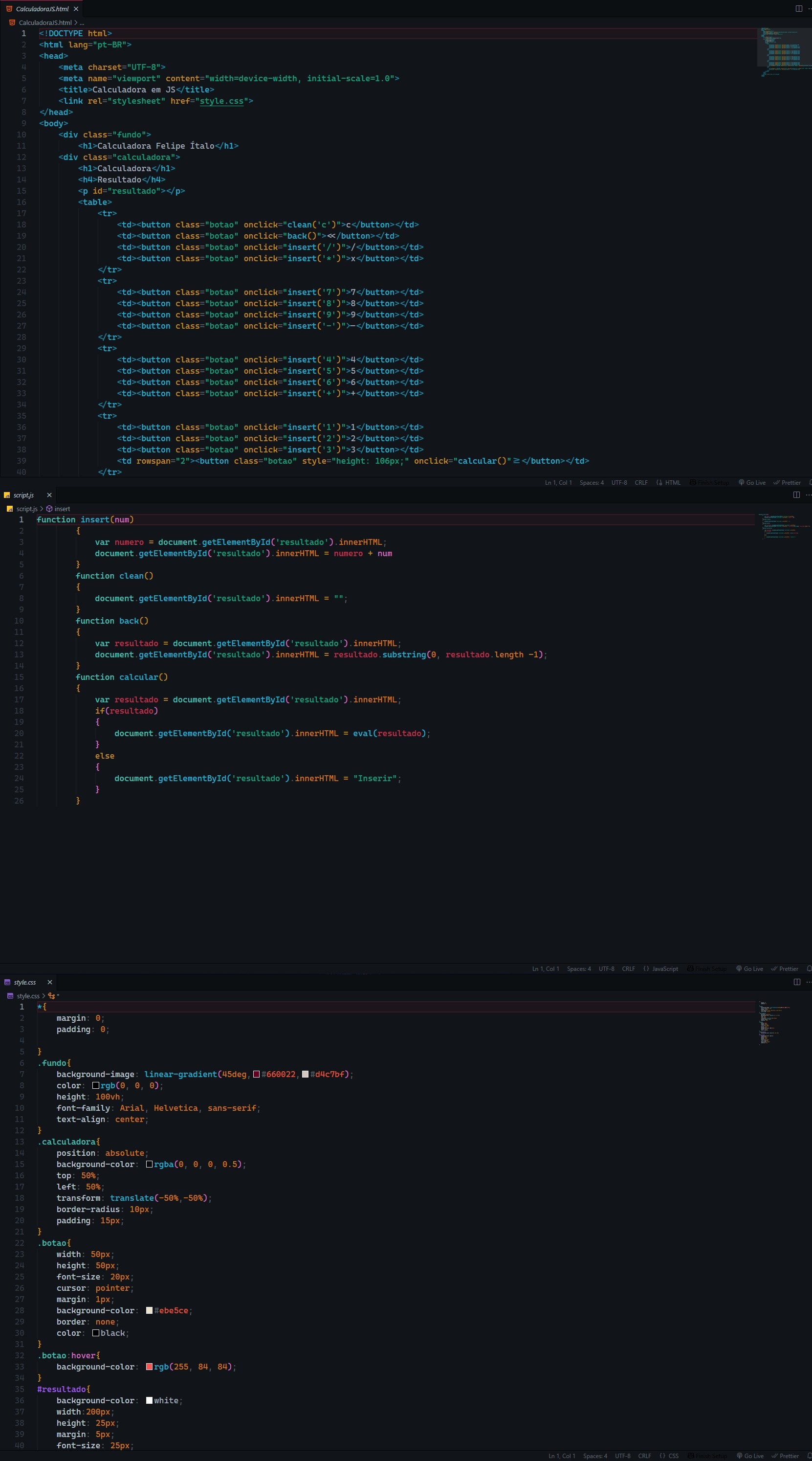Click Ln 1, Col 1 in the JavaScript status bar

[x=546, y=969]
